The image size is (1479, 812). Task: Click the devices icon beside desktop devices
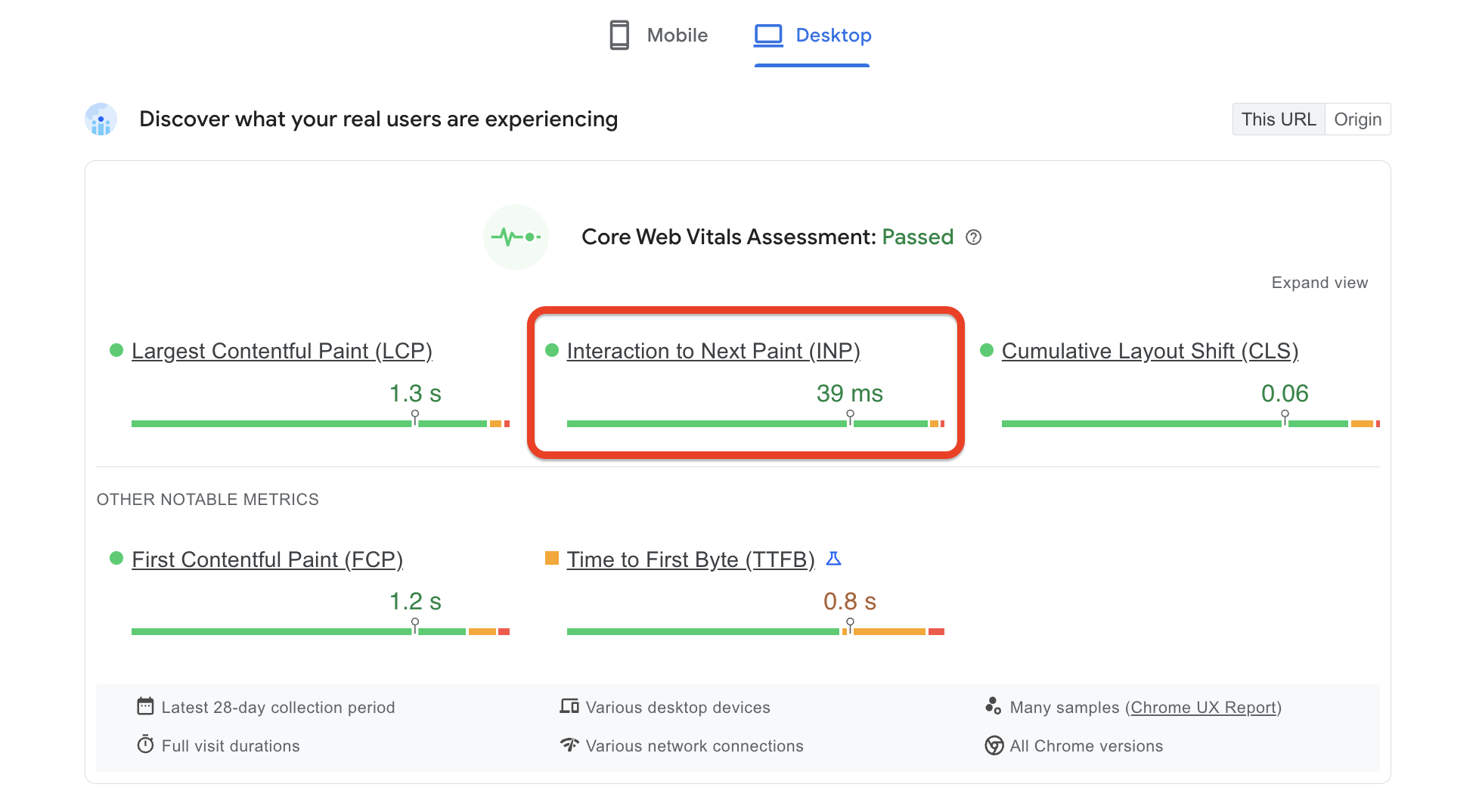coord(569,706)
